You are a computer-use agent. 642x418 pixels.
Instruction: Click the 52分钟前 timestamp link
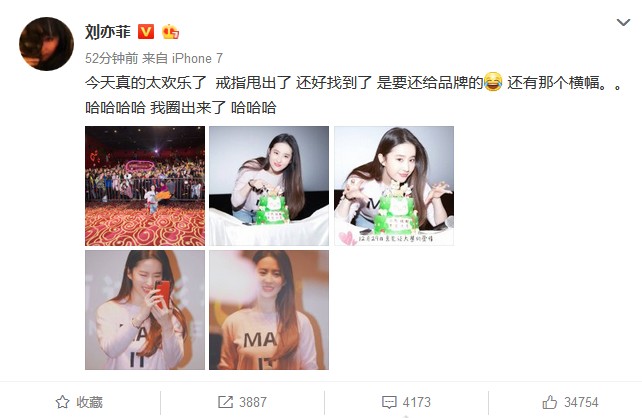(x=112, y=59)
